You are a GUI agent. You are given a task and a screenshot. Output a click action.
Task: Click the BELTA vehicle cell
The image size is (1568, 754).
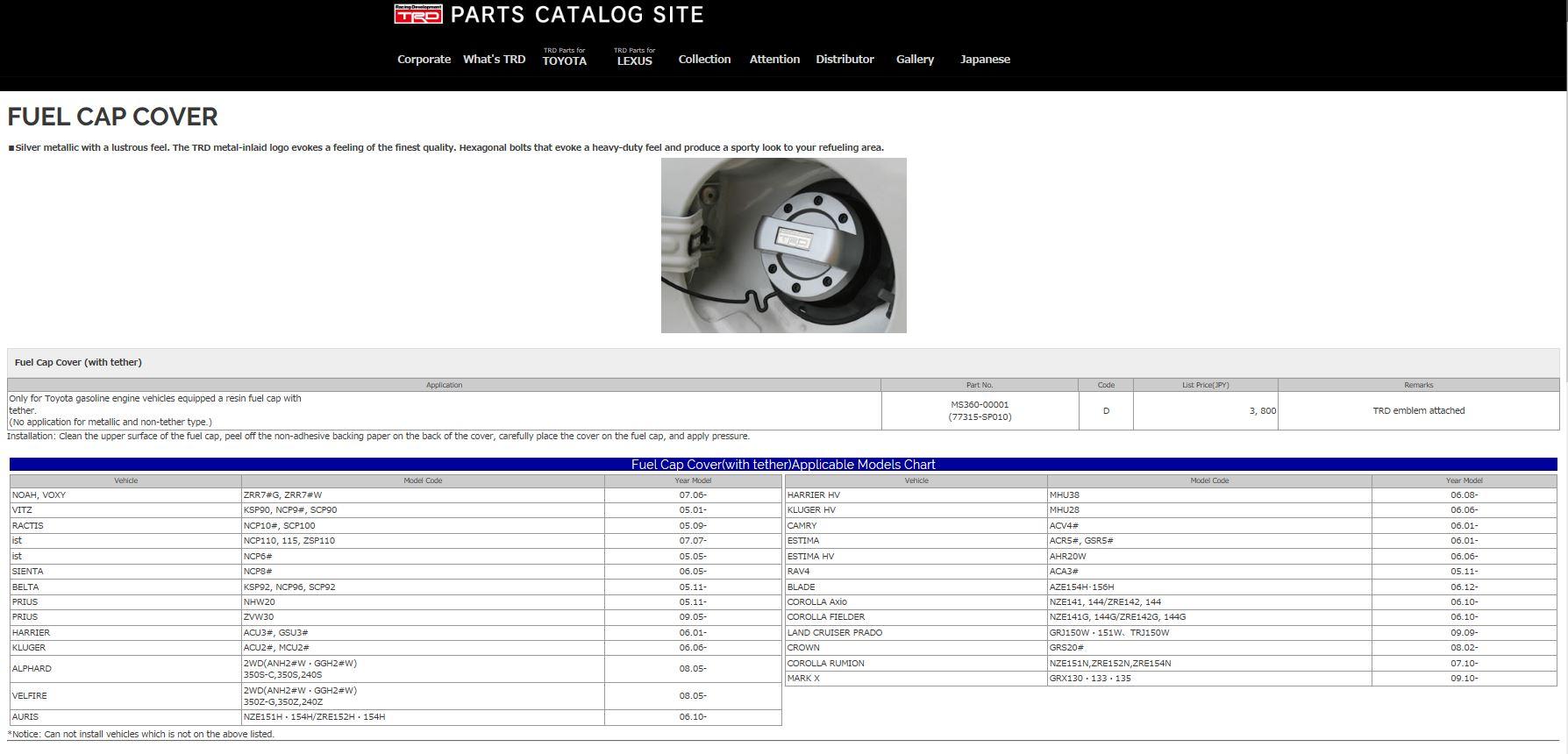(125, 587)
